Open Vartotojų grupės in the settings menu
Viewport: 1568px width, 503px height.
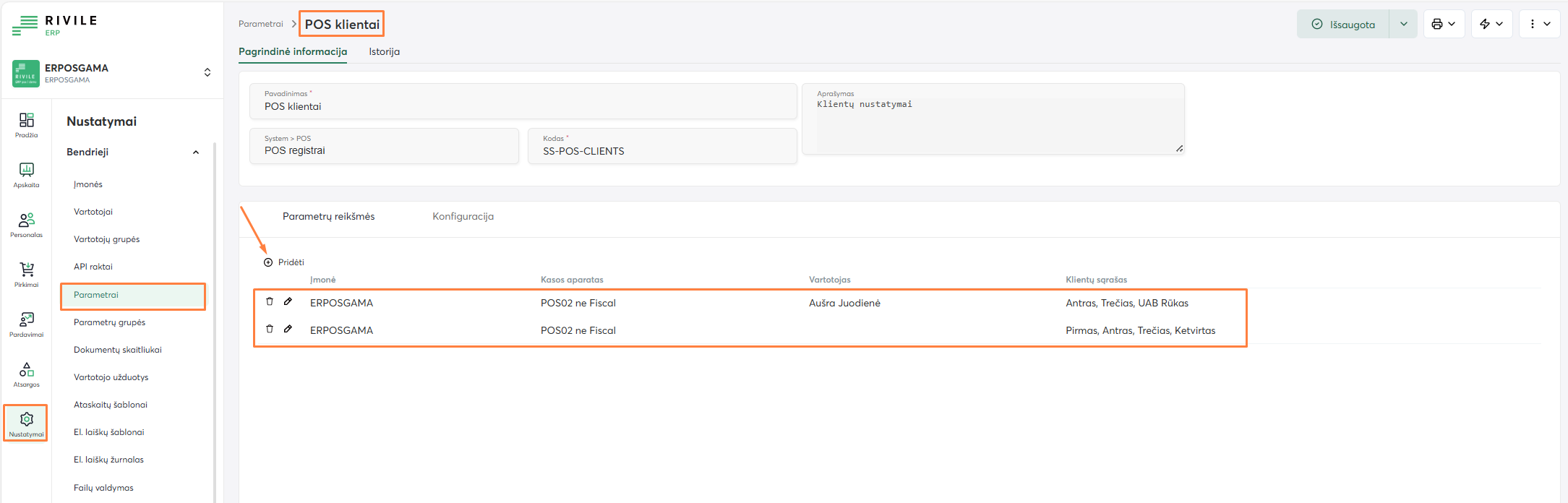point(107,239)
